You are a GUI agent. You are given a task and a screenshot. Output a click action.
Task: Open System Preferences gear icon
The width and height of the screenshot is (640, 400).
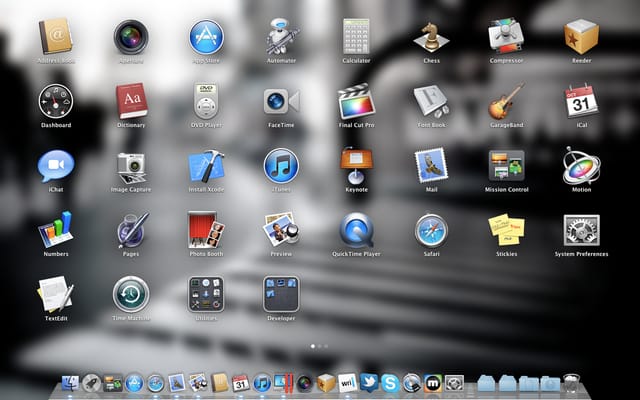tap(582, 230)
